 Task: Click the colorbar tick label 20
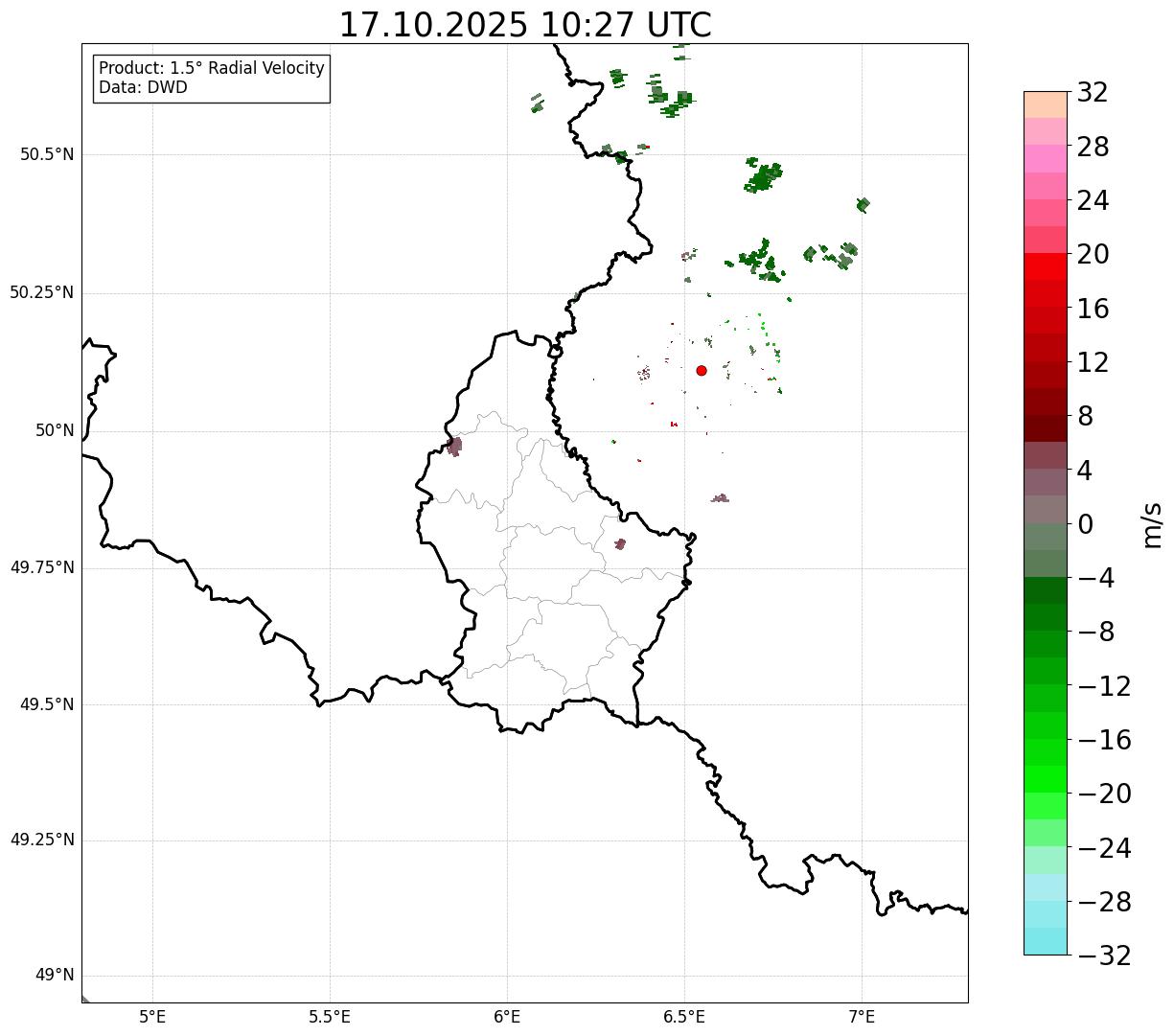coord(1093,255)
